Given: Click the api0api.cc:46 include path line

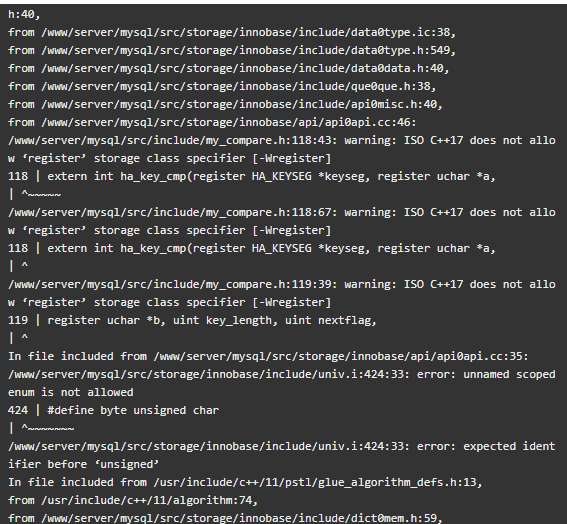Looking at the screenshot, I should pyautogui.click(x=212, y=123).
